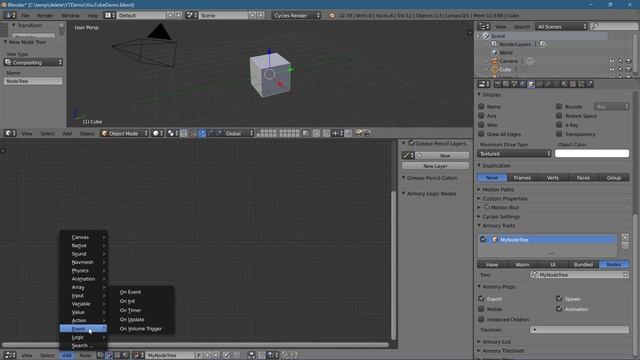Toggle the Camera restrict render icon
The height and width of the screenshot is (360, 640).
629,61
